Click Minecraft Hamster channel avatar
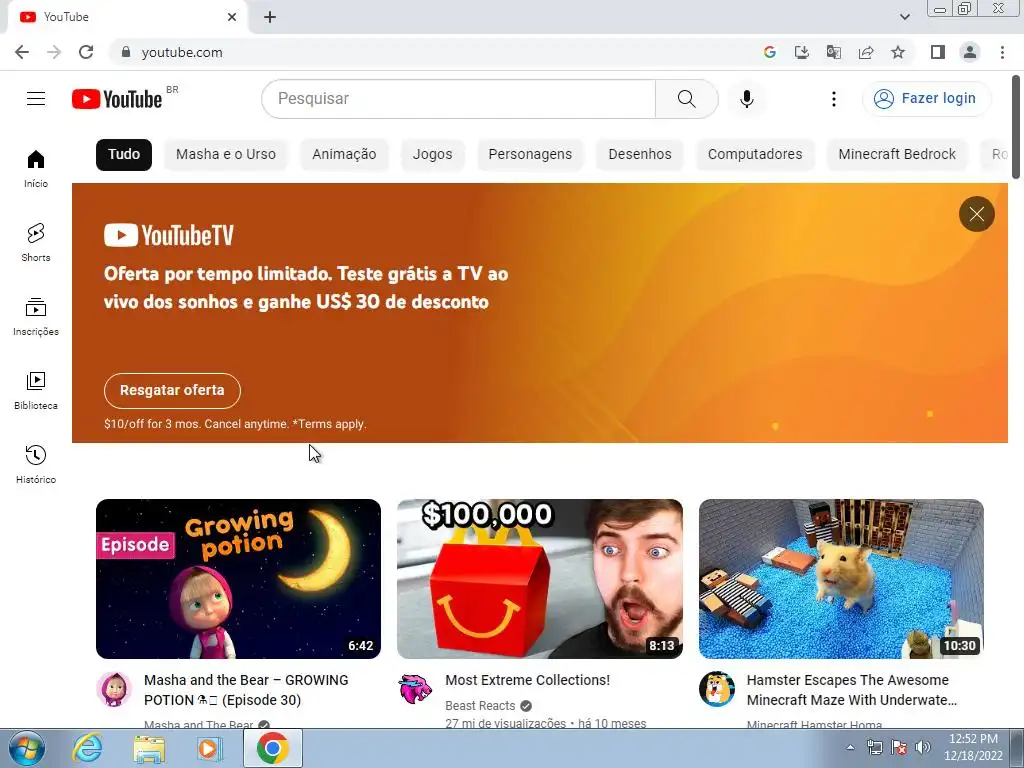1024x768 pixels. point(716,689)
